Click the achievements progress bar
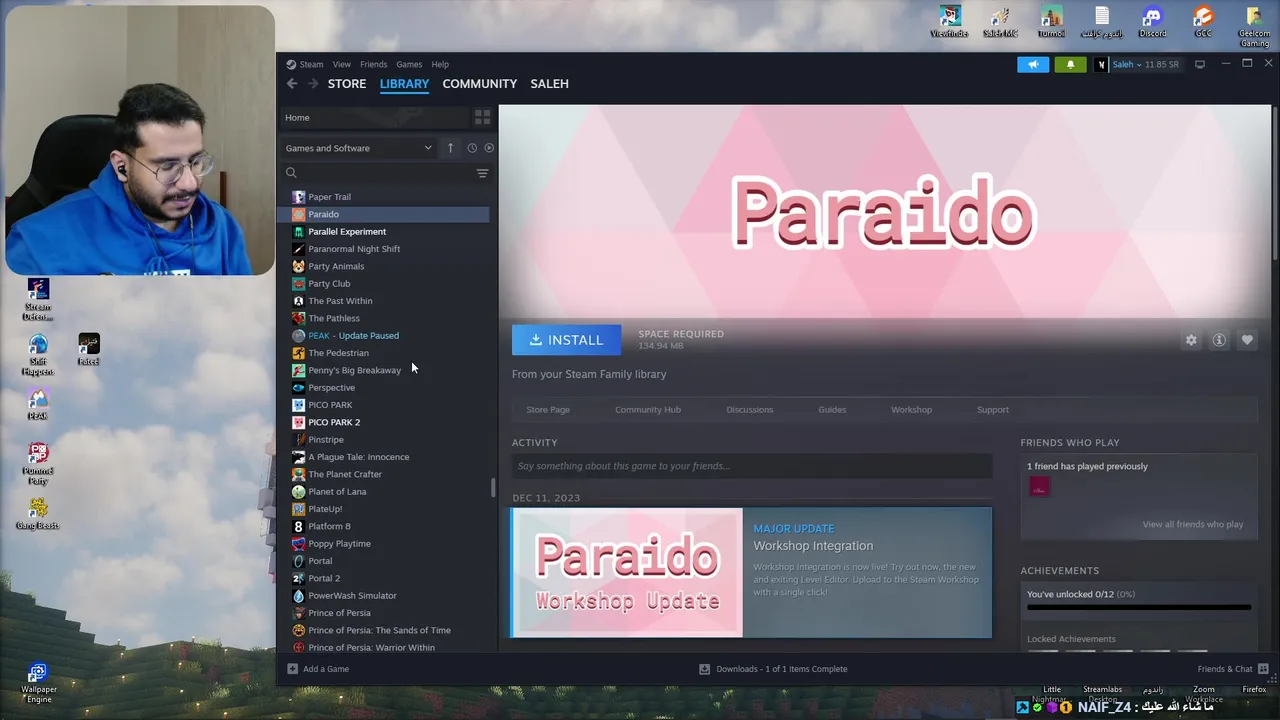 [1139, 607]
